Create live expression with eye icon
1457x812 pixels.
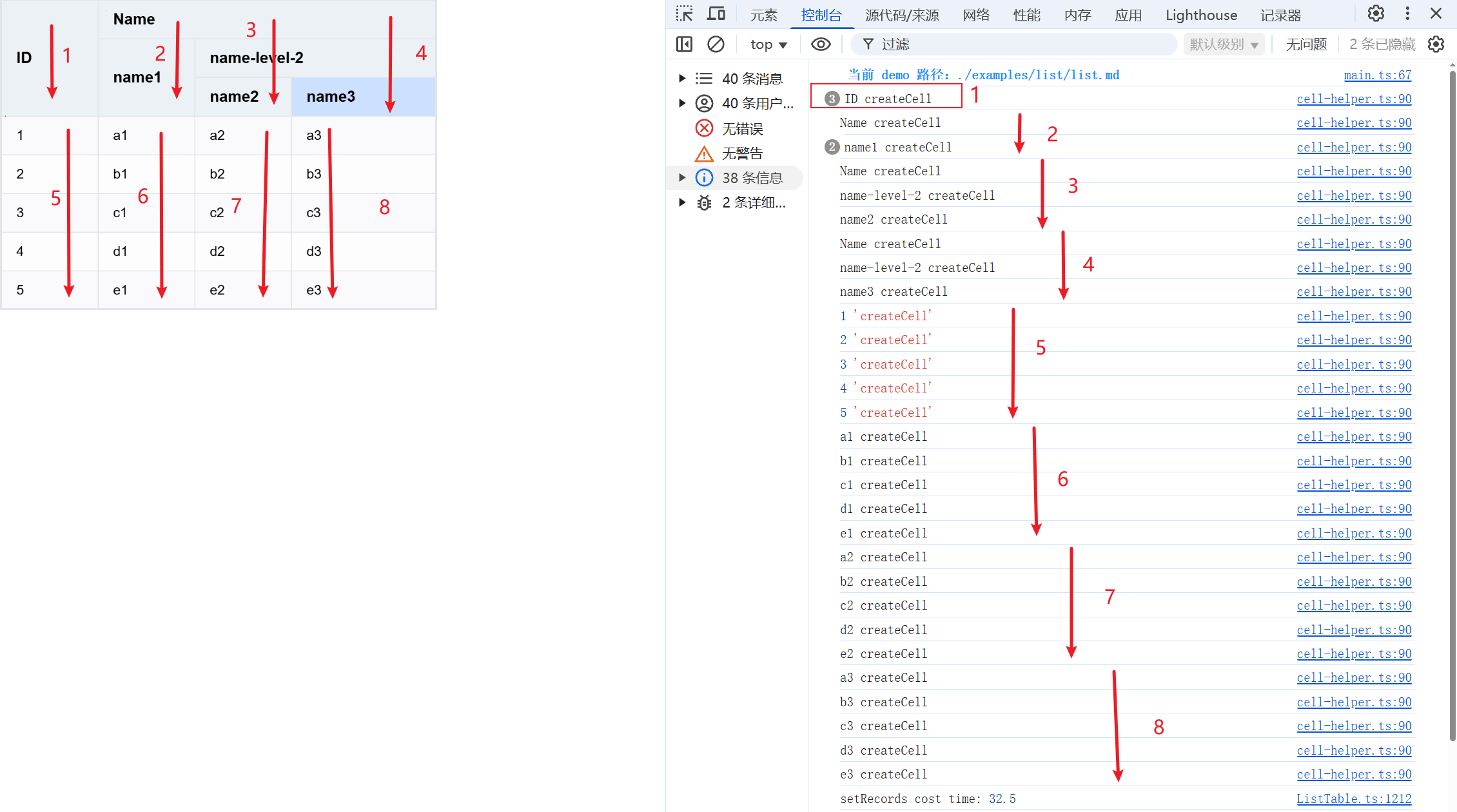[x=820, y=44]
